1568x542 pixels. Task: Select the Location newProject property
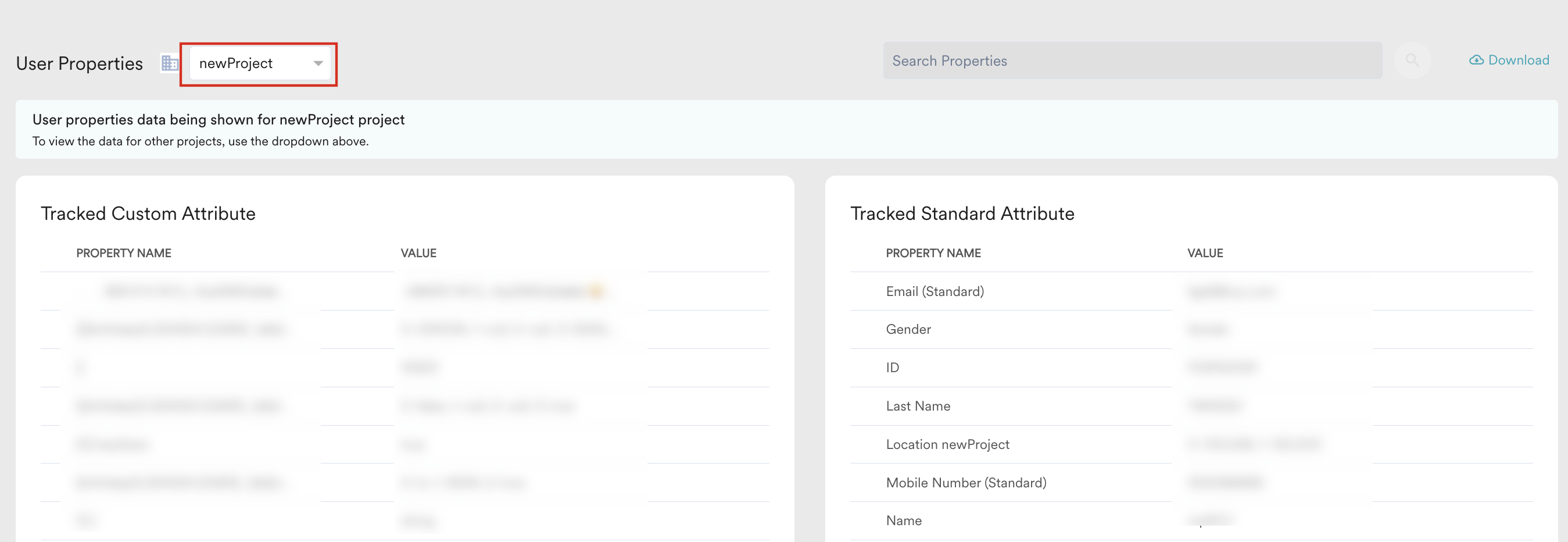point(947,444)
